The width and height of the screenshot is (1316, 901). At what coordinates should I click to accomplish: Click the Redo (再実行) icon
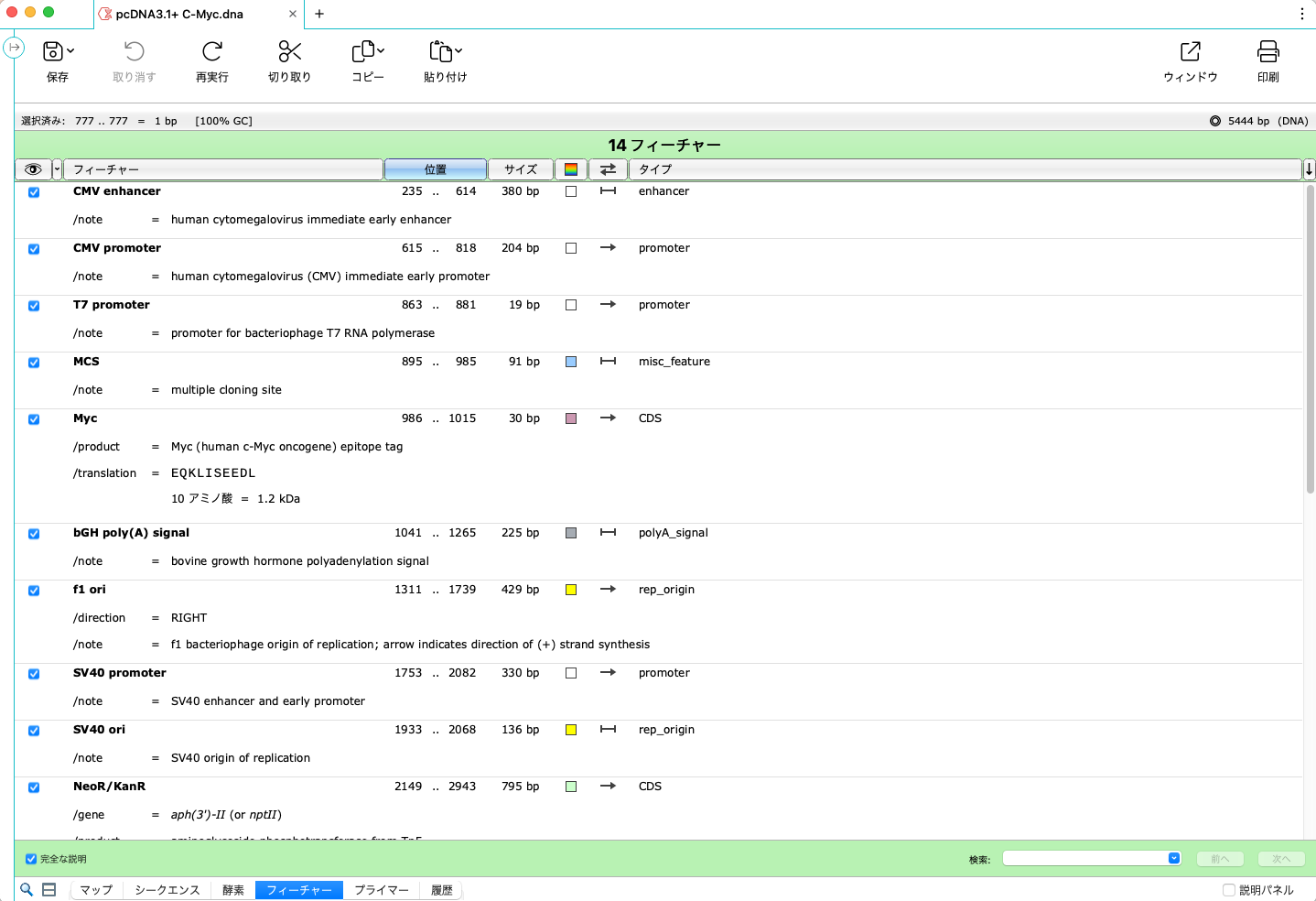pyautogui.click(x=212, y=52)
